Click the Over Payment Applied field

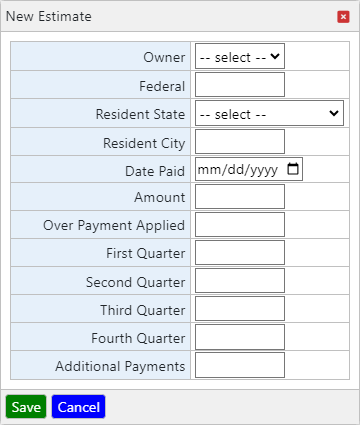coord(240,225)
